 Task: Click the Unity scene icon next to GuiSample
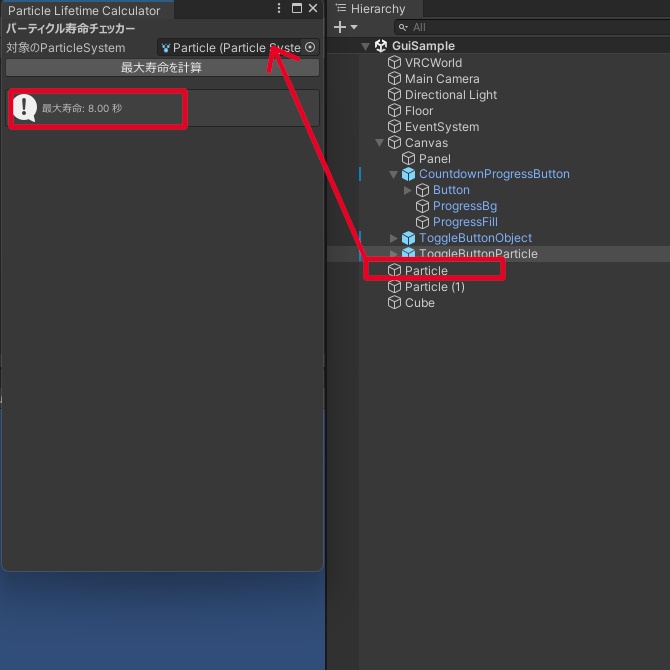pyautogui.click(x=381, y=46)
